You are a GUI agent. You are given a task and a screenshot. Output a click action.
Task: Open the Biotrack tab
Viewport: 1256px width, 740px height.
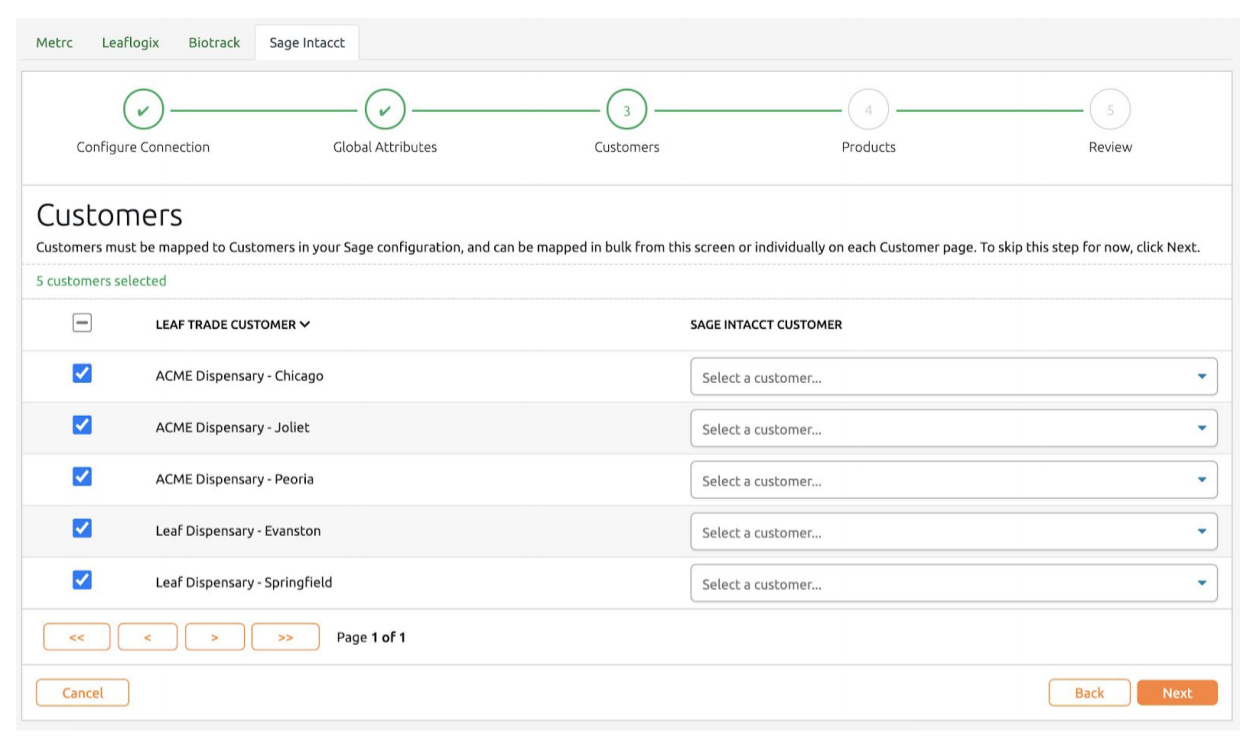[214, 43]
